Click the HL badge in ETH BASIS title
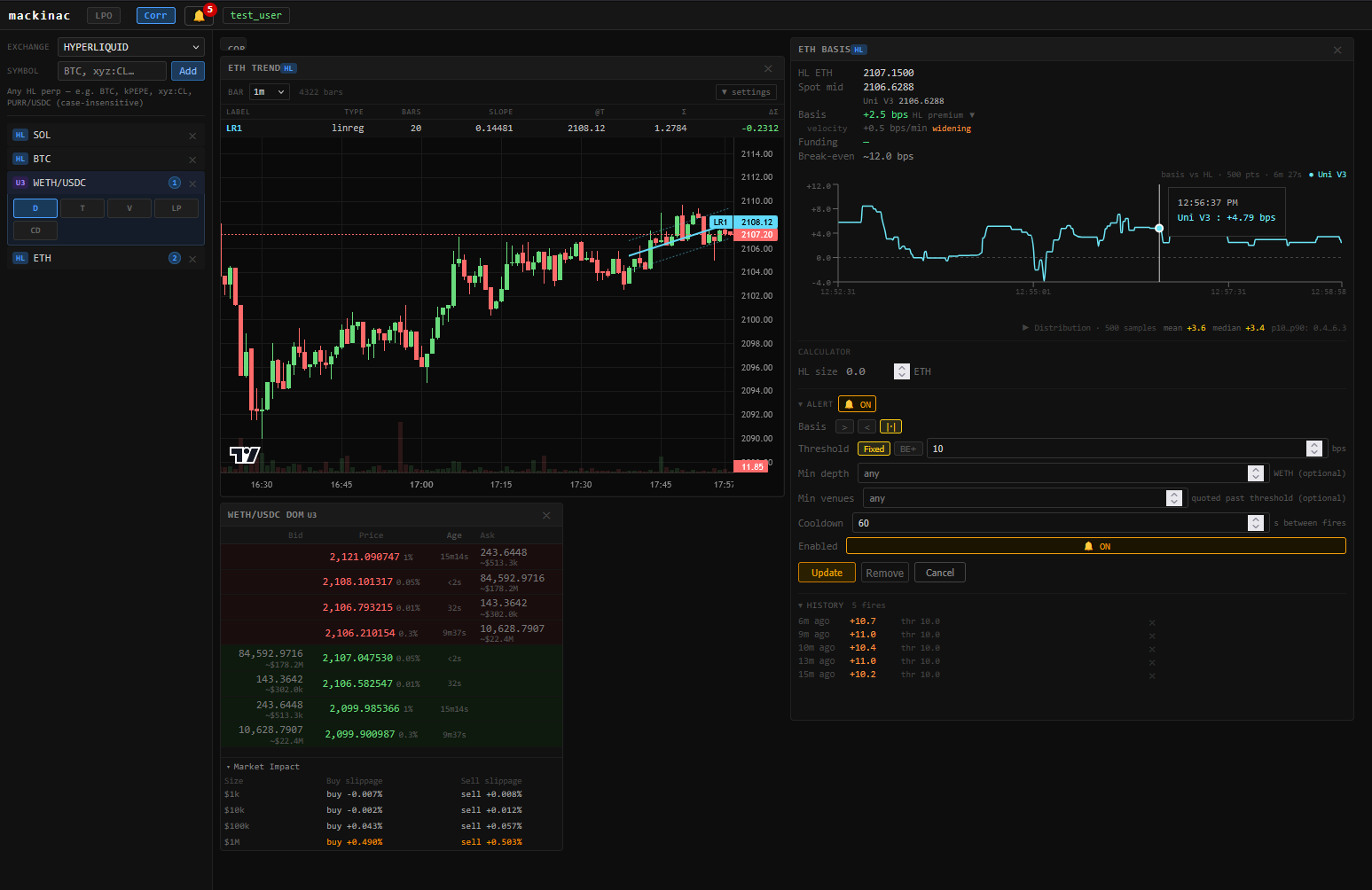Viewport: 1372px width, 890px height. click(858, 50)
